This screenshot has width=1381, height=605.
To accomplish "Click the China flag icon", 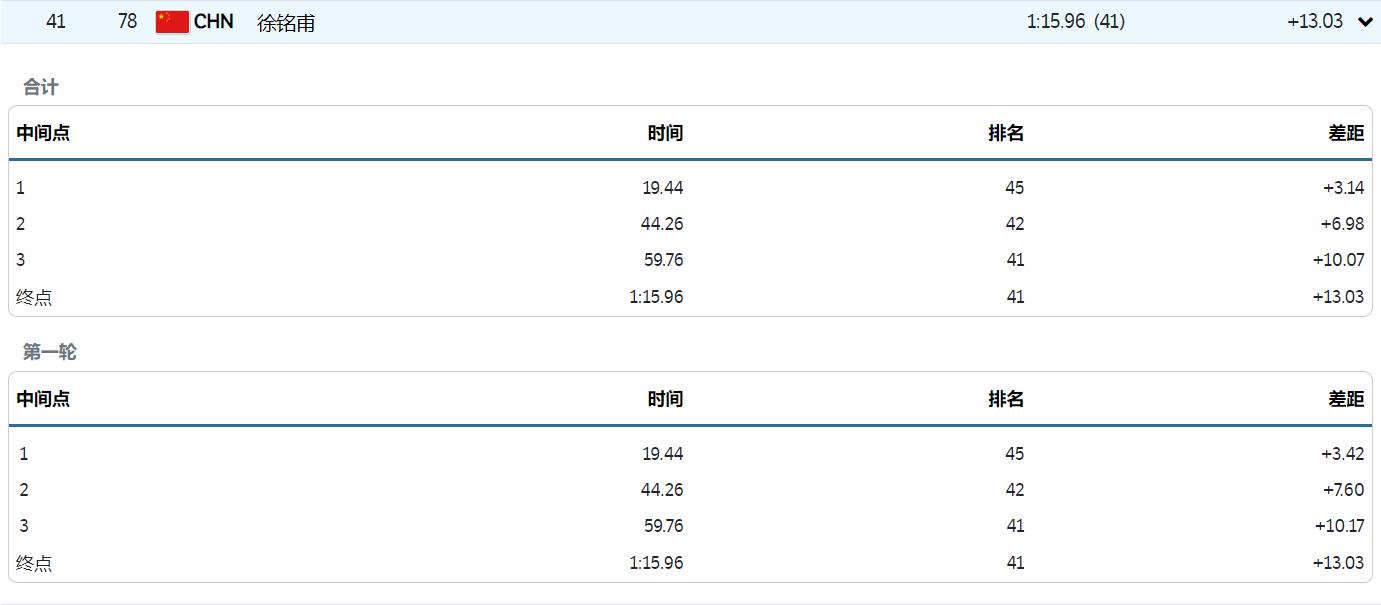I will 172,21.
